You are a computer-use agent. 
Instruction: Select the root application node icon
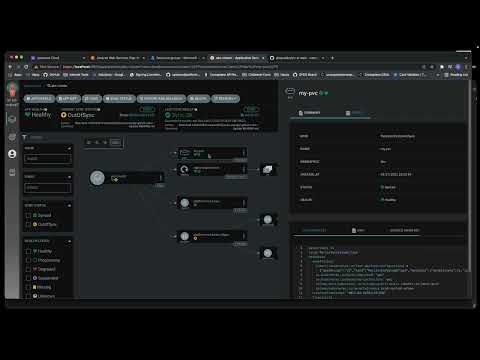click(97, 178)
